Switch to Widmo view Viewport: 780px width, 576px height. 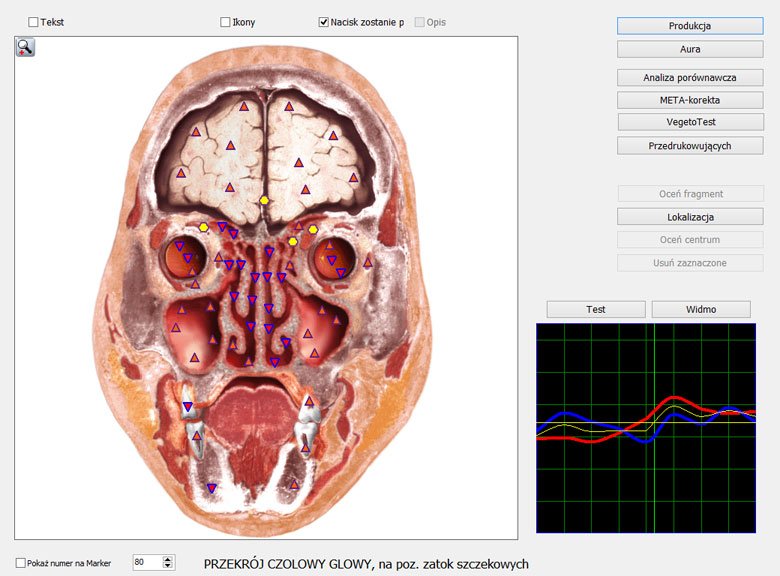[701, 309]
